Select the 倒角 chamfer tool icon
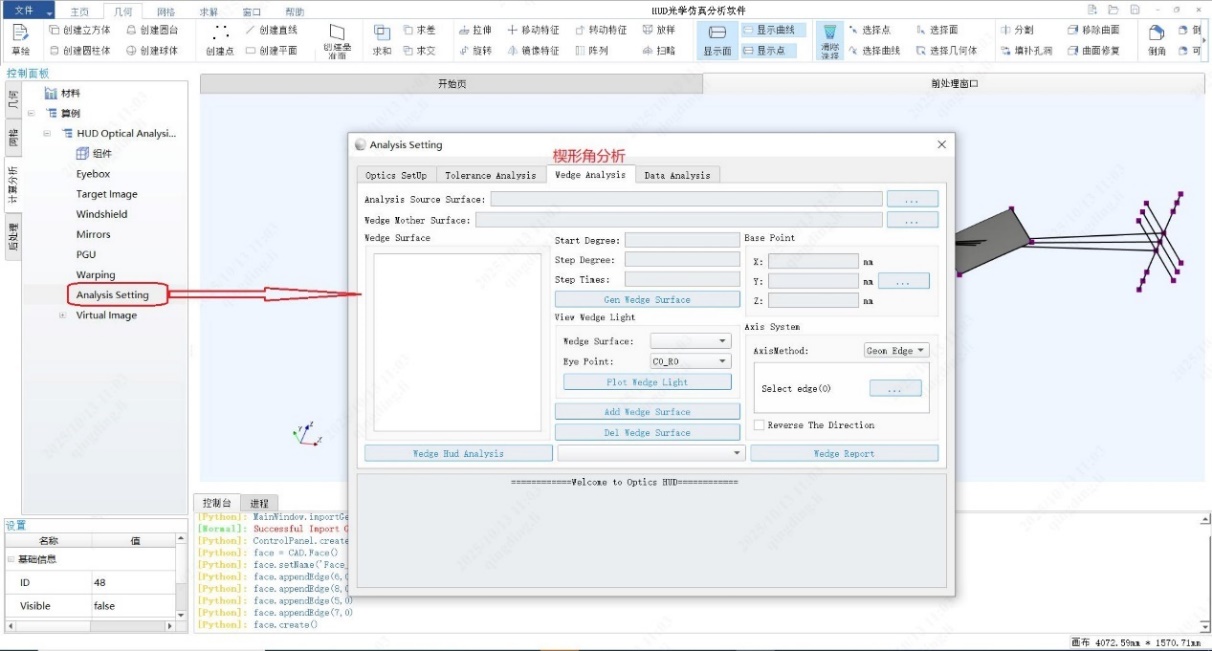Viewport: 1212px width, 651px height. tap(1156, 39)
